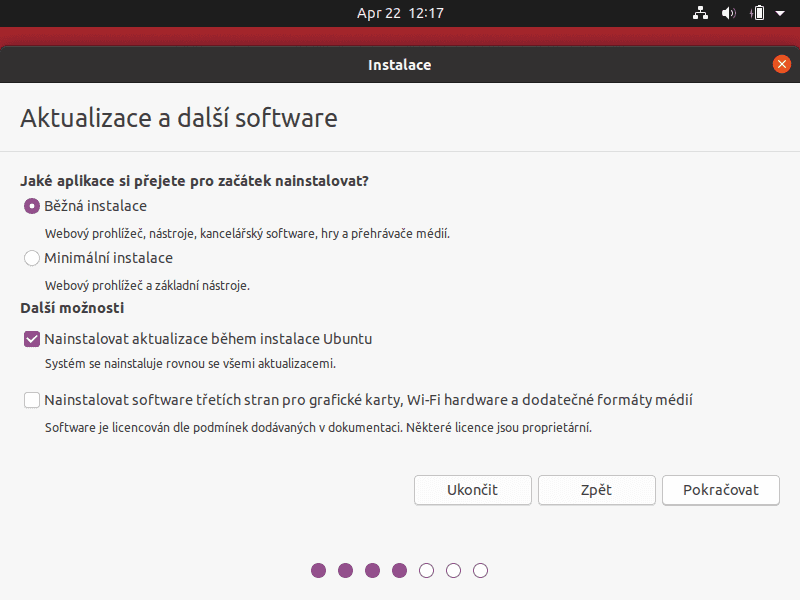Click Pokračovat to continue
The height and width of the screenshot is (600, 800).
tap(720, 490)
